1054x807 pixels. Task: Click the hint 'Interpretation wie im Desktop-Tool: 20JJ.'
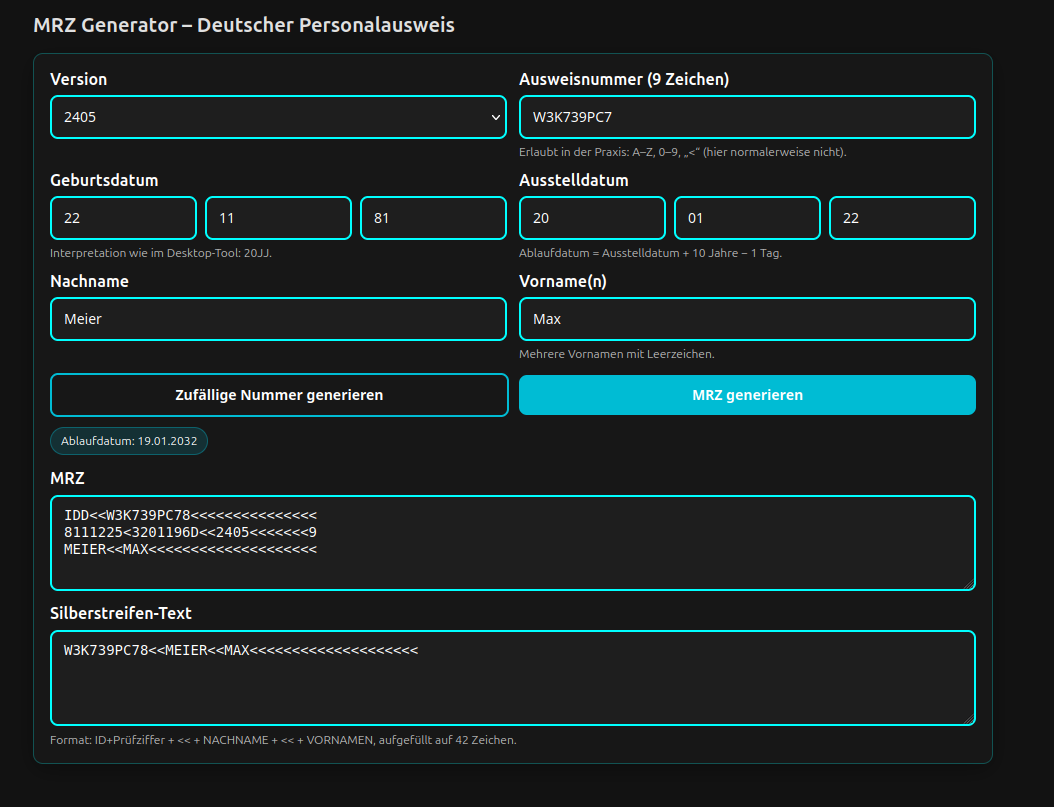(161, 253)
